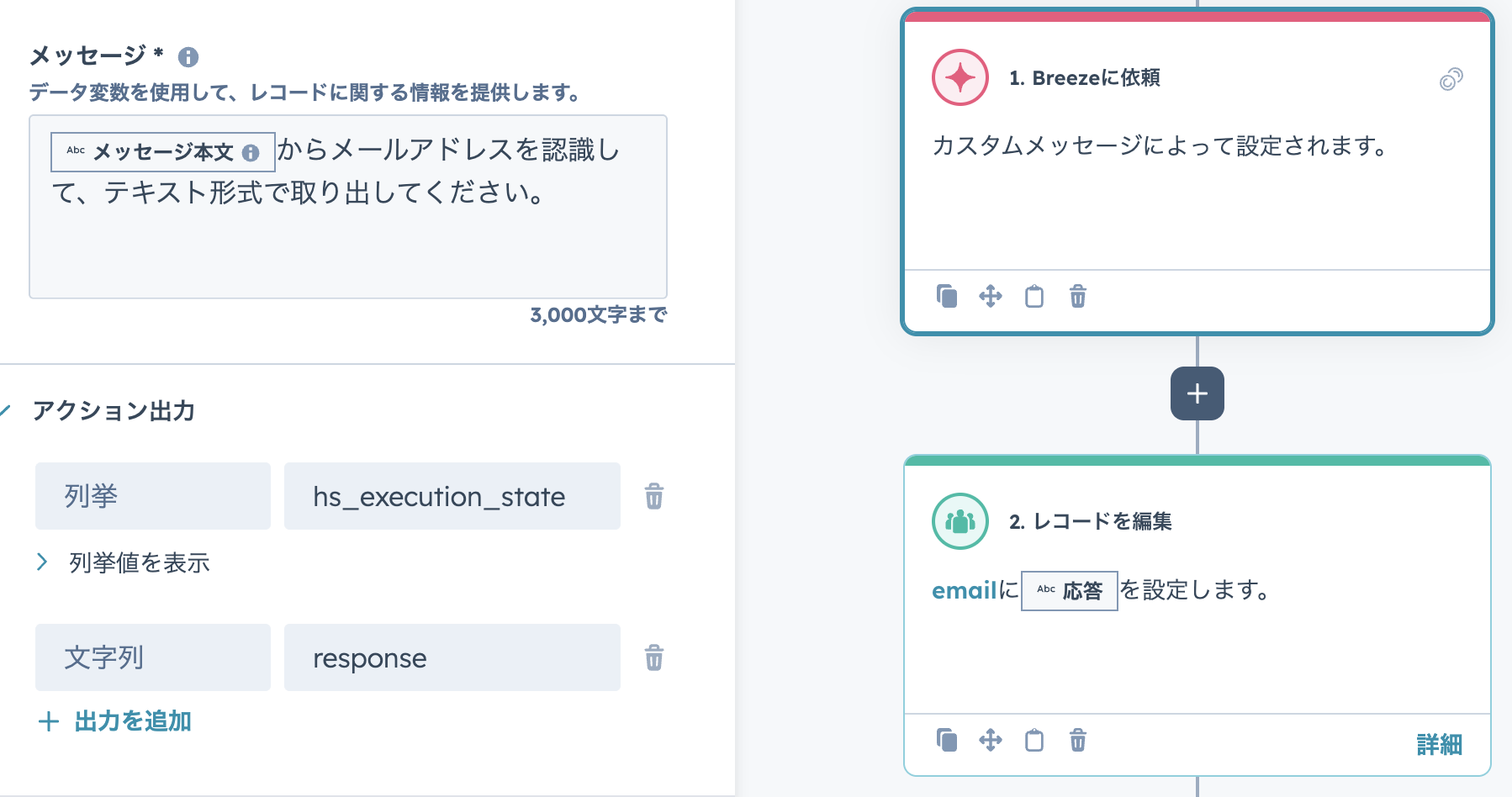Duplicate the レコードを編集 action card
This screenshot has width=1512, height=797.
coord(947,740)
